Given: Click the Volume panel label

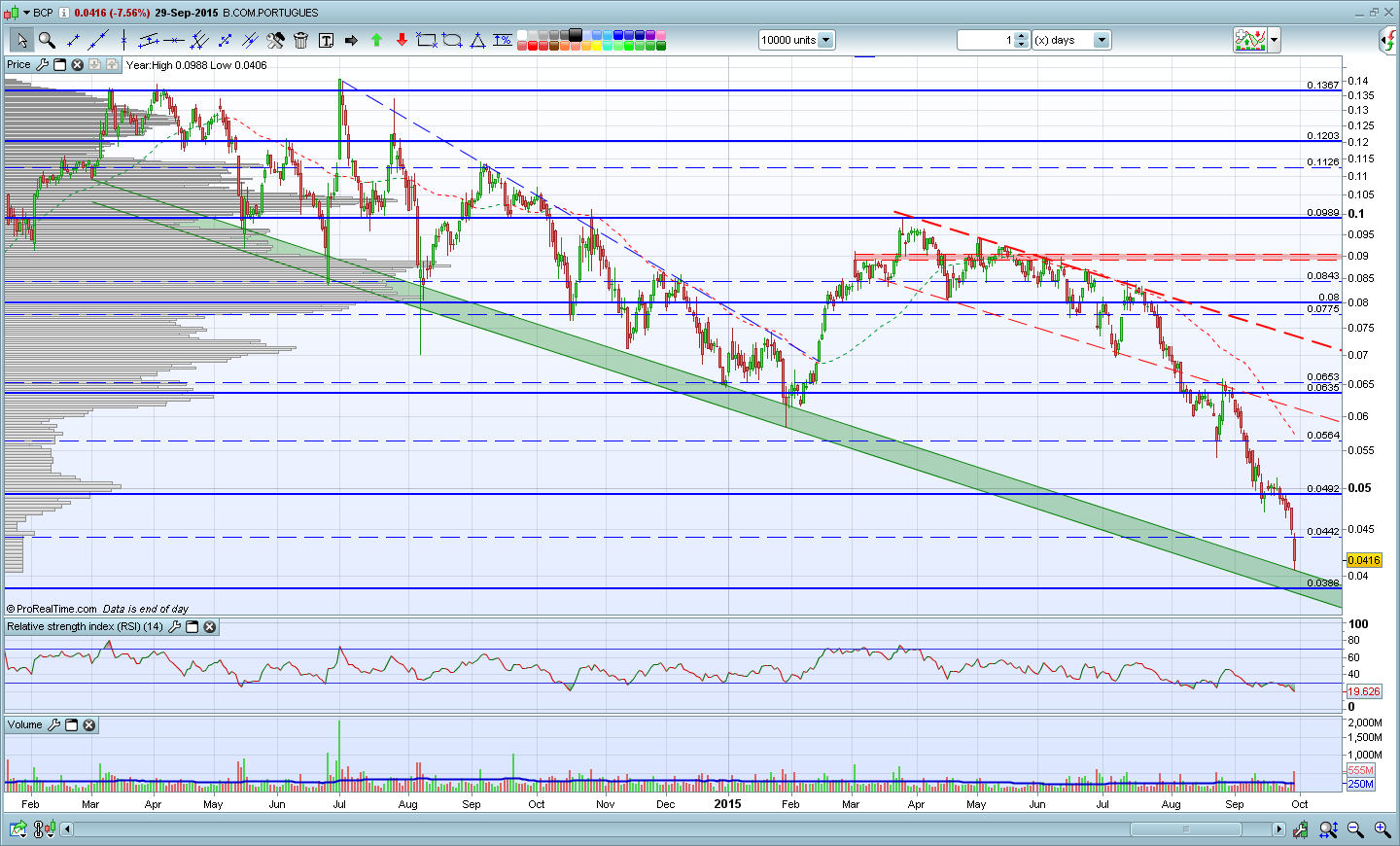Looking at the screenshot, I should pos(25,725).
